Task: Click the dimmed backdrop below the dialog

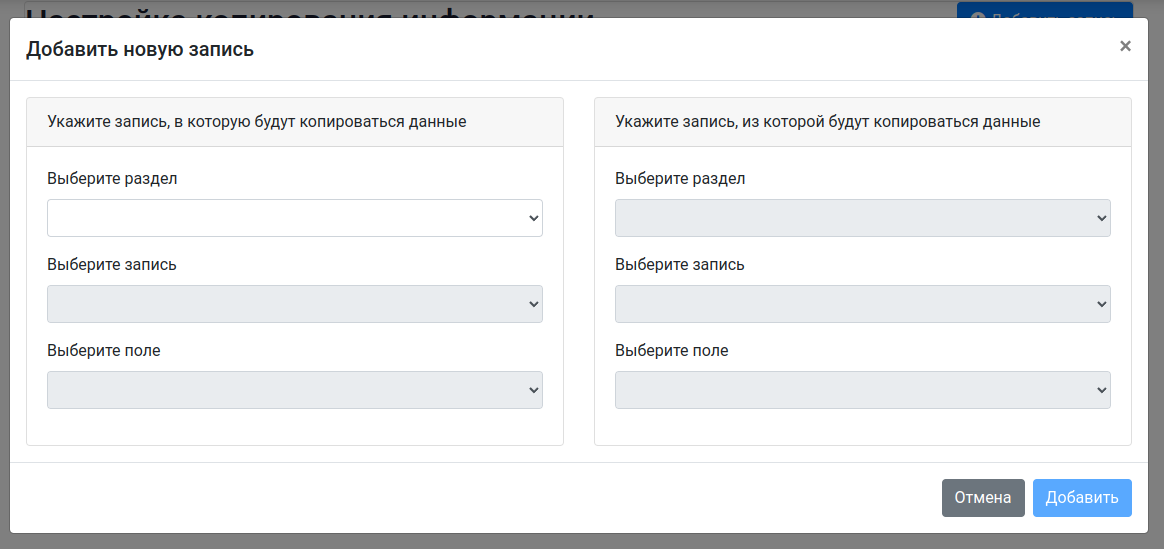Action: pyautogui.click(x=580, y=542)
